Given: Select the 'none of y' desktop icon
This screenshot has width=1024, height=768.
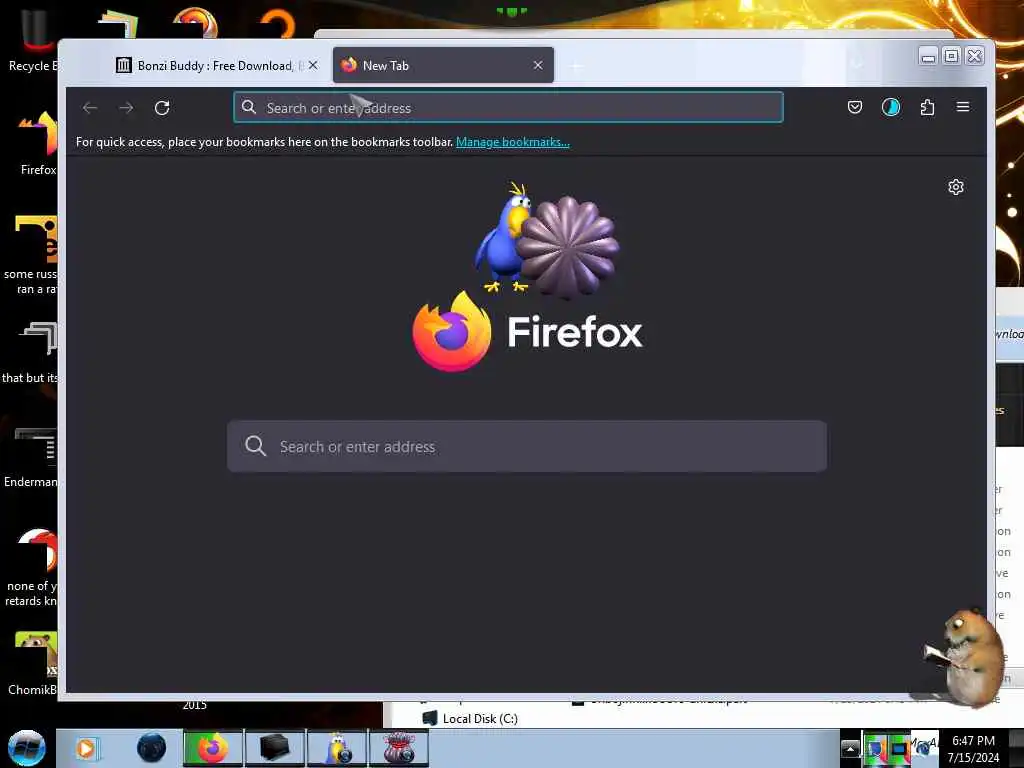Looking at the screenshot, I should coord(31,568).
